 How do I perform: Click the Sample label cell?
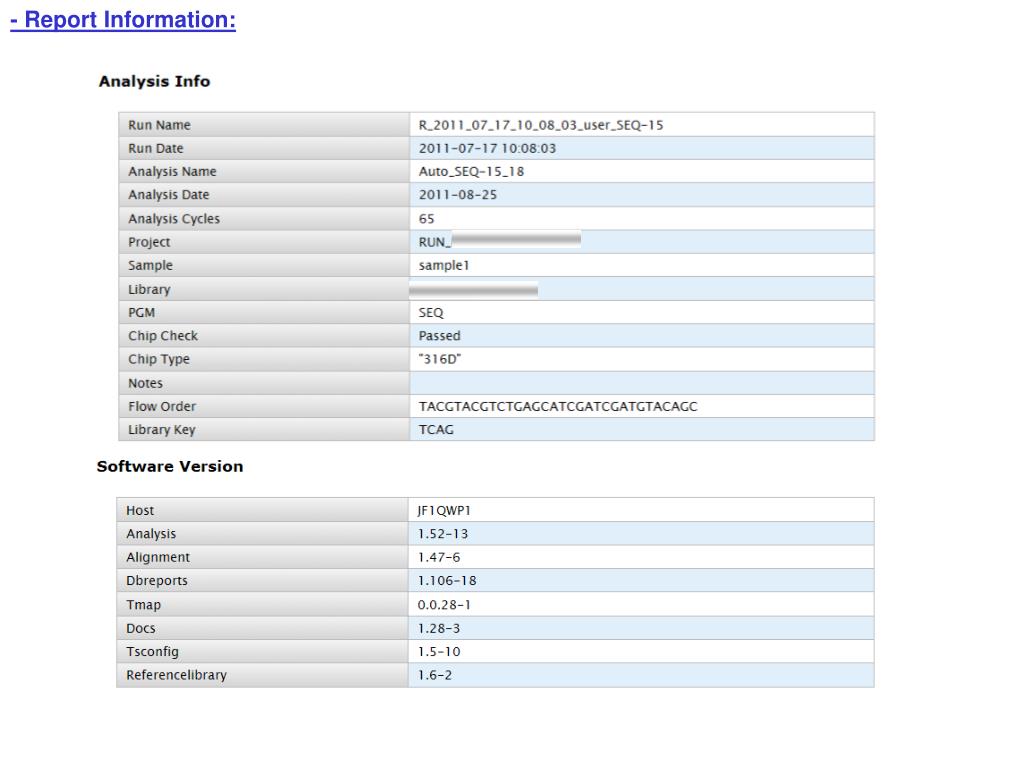click(264, 265)
